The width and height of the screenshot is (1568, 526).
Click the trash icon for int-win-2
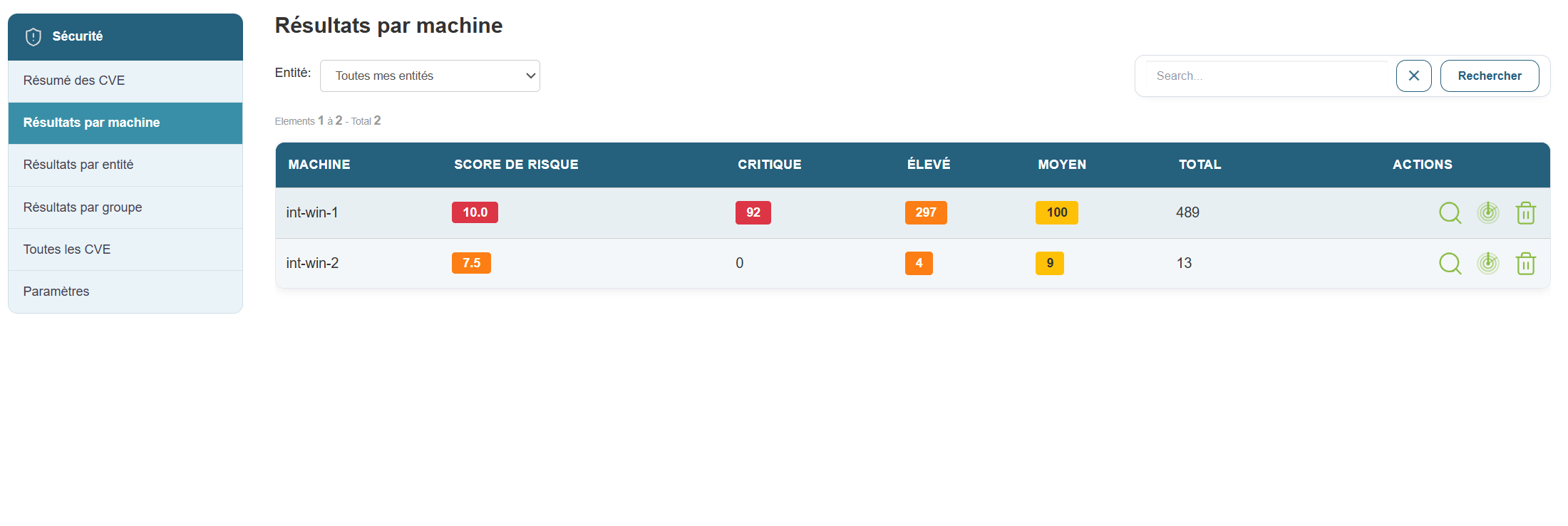tap(1526, 264)
